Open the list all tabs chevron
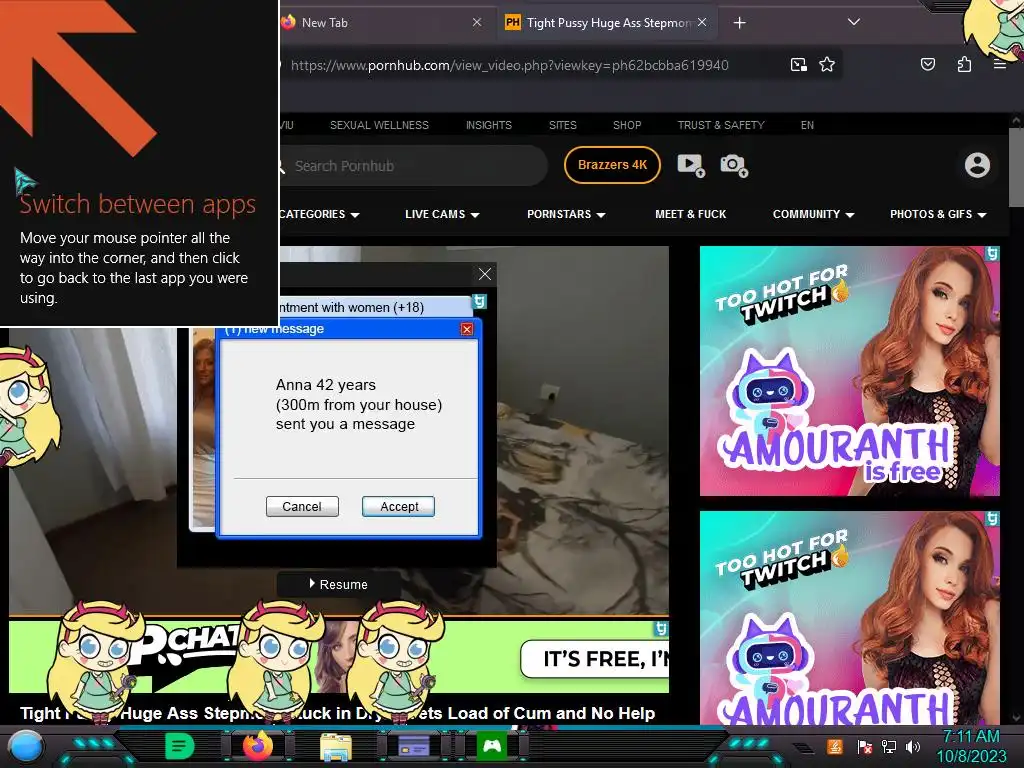1024x768 pixels. pyautogui.click(x=854, y=22)
